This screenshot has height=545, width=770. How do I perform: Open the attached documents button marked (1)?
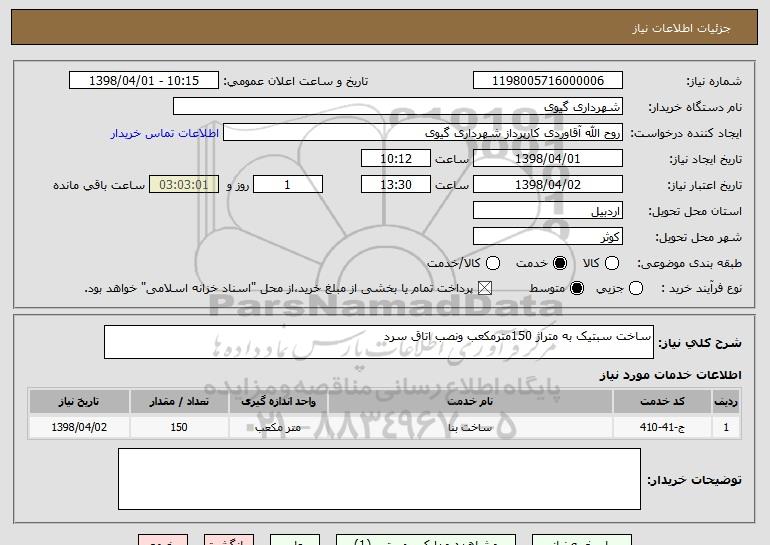tap(426, 540)
